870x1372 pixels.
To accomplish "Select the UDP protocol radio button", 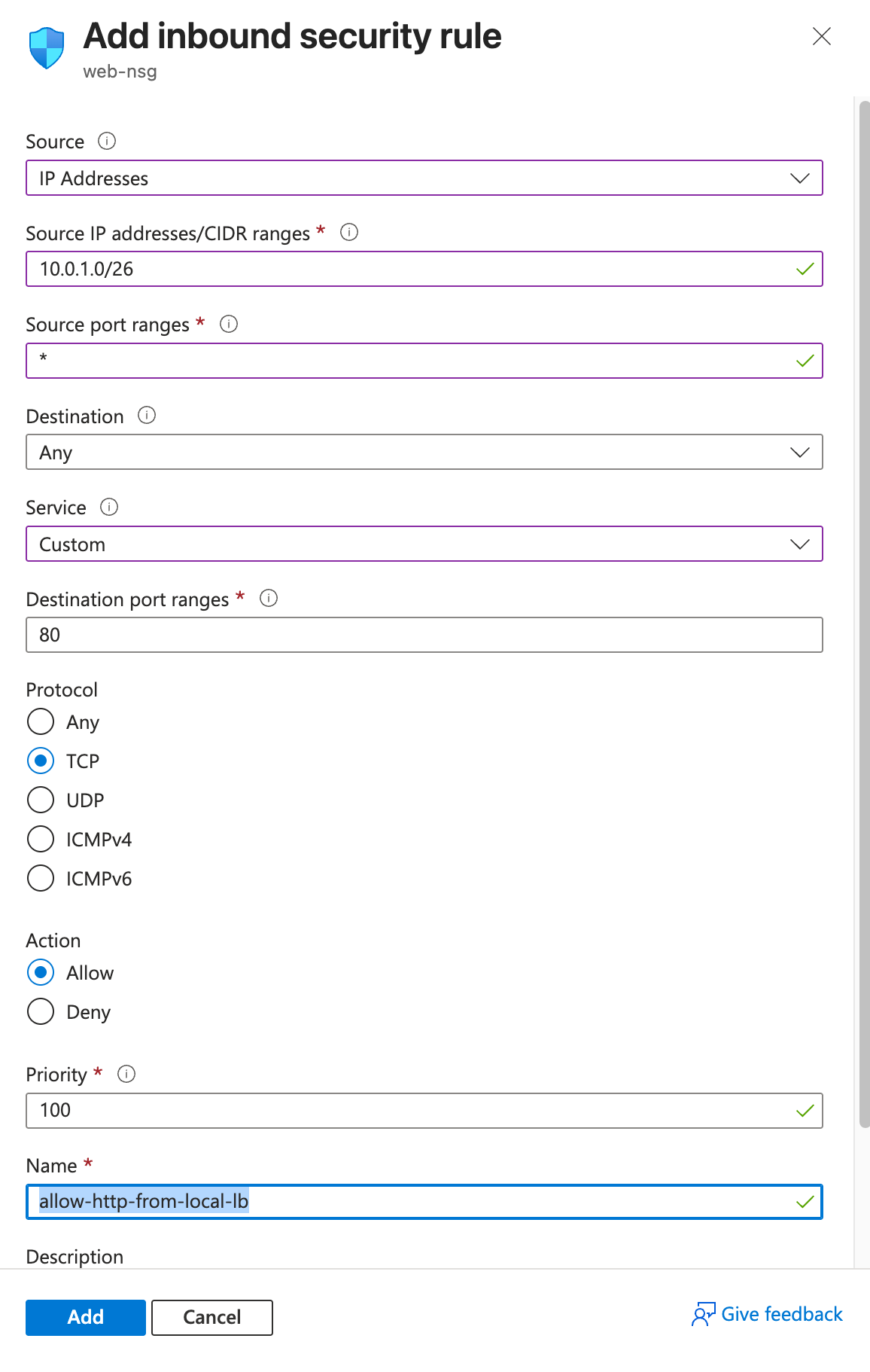I will click(x=41, y=800).
